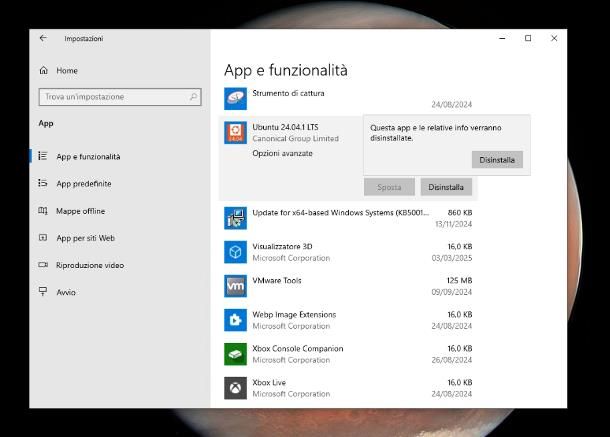
Task: Select Visualizzatore 3D entry
Action: (348, 252)
